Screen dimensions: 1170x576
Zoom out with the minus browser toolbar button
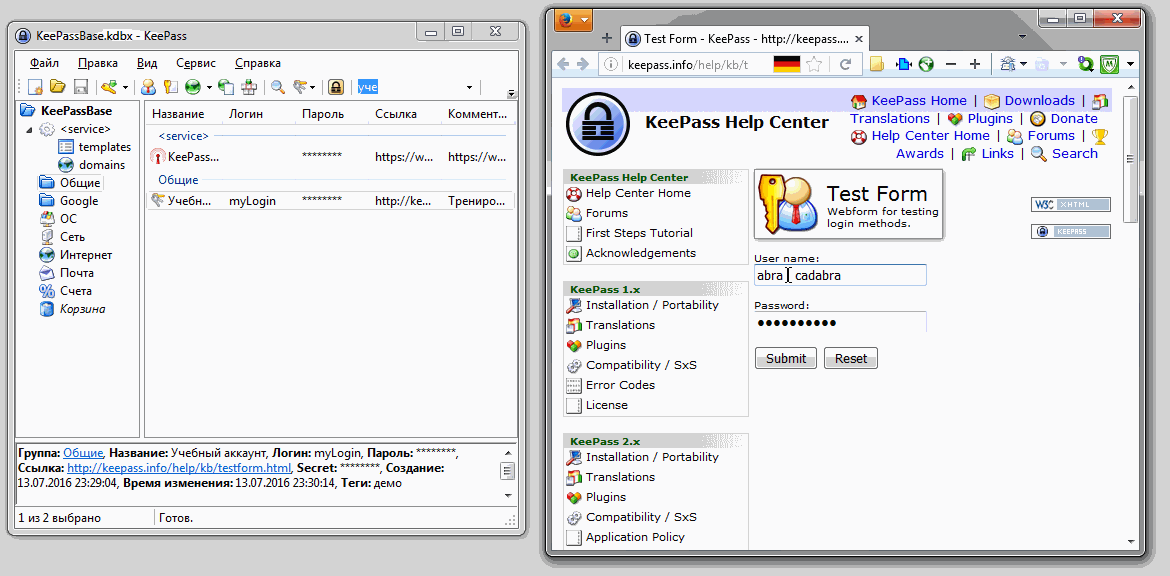coord(951,64)
